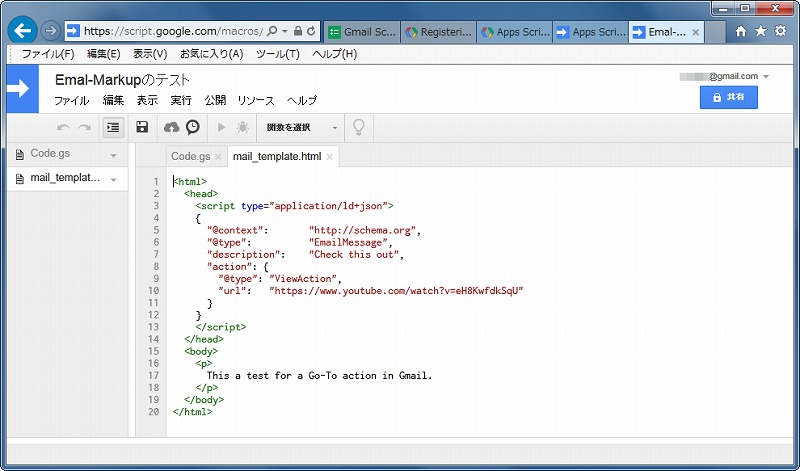Click the browser forward button
Image resolution: width=800 pixels, height=471 pixels.
[50, 32]
